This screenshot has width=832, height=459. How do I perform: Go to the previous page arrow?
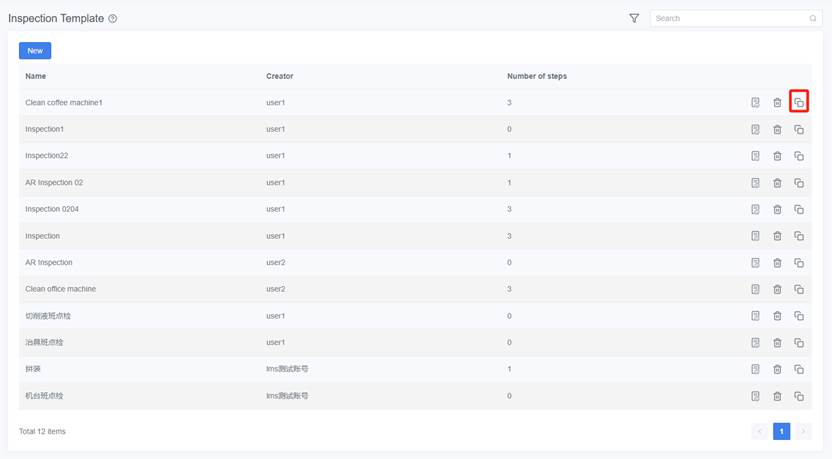coord(760,431)
